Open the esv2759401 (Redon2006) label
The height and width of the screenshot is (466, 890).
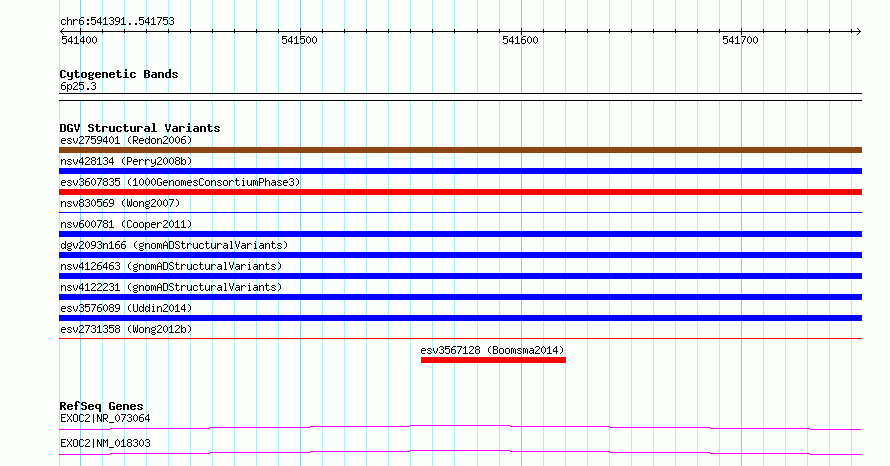tap(126, 140)
